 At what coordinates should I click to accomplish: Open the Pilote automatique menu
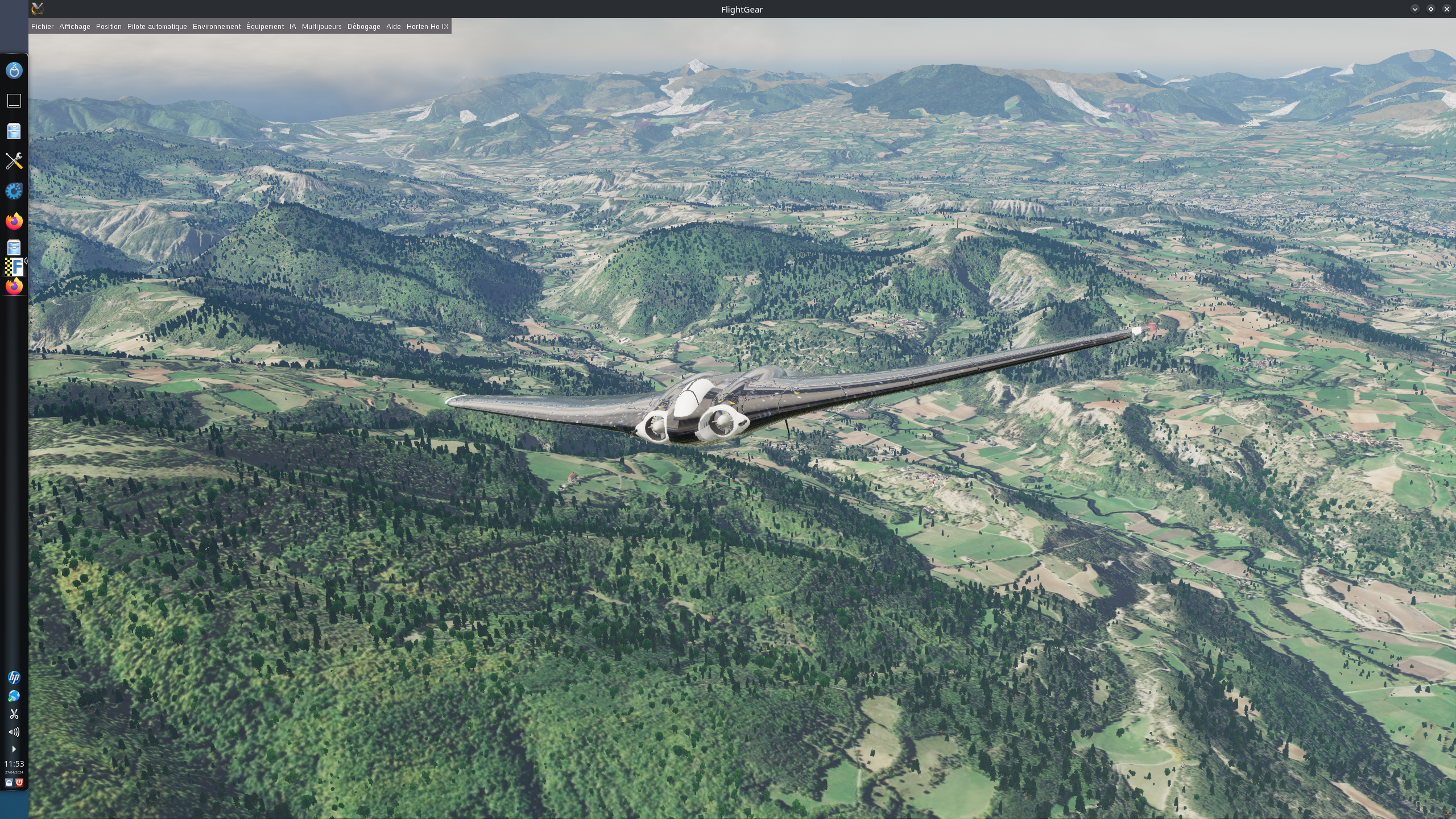tap(157, 27)
